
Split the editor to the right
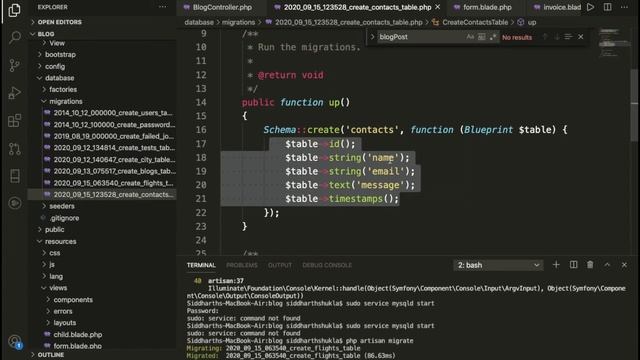click(607, 7)
